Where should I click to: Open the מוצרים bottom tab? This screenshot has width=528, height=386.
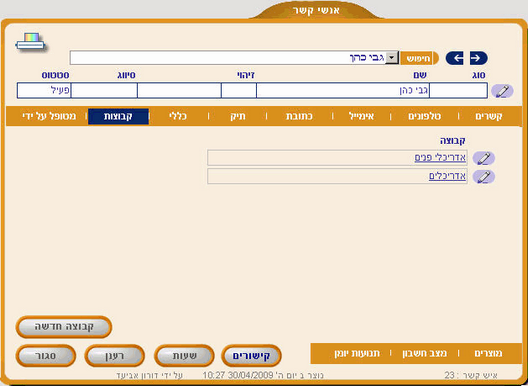(x=488, y=353)
